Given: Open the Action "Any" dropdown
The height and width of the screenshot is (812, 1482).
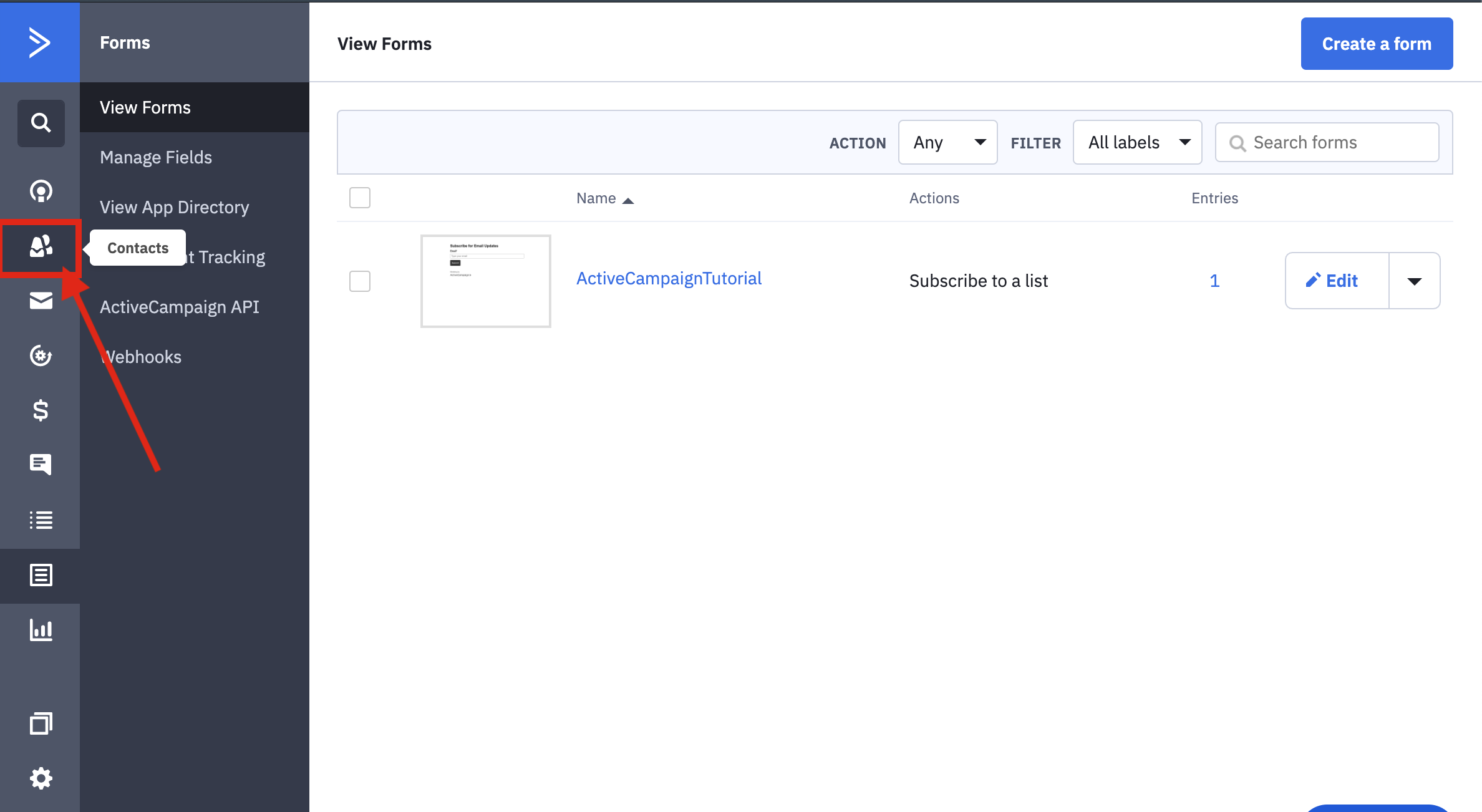Looking at the screenshot, I should pyautogui.click(x=947, y=143).
